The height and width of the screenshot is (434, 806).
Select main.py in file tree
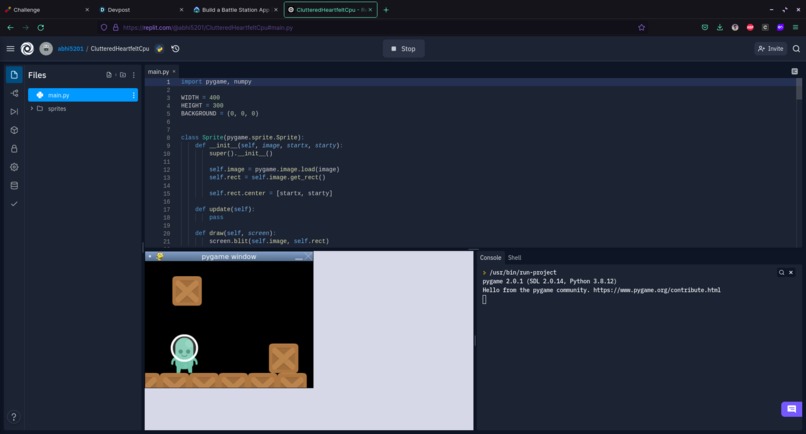[83, 95]
